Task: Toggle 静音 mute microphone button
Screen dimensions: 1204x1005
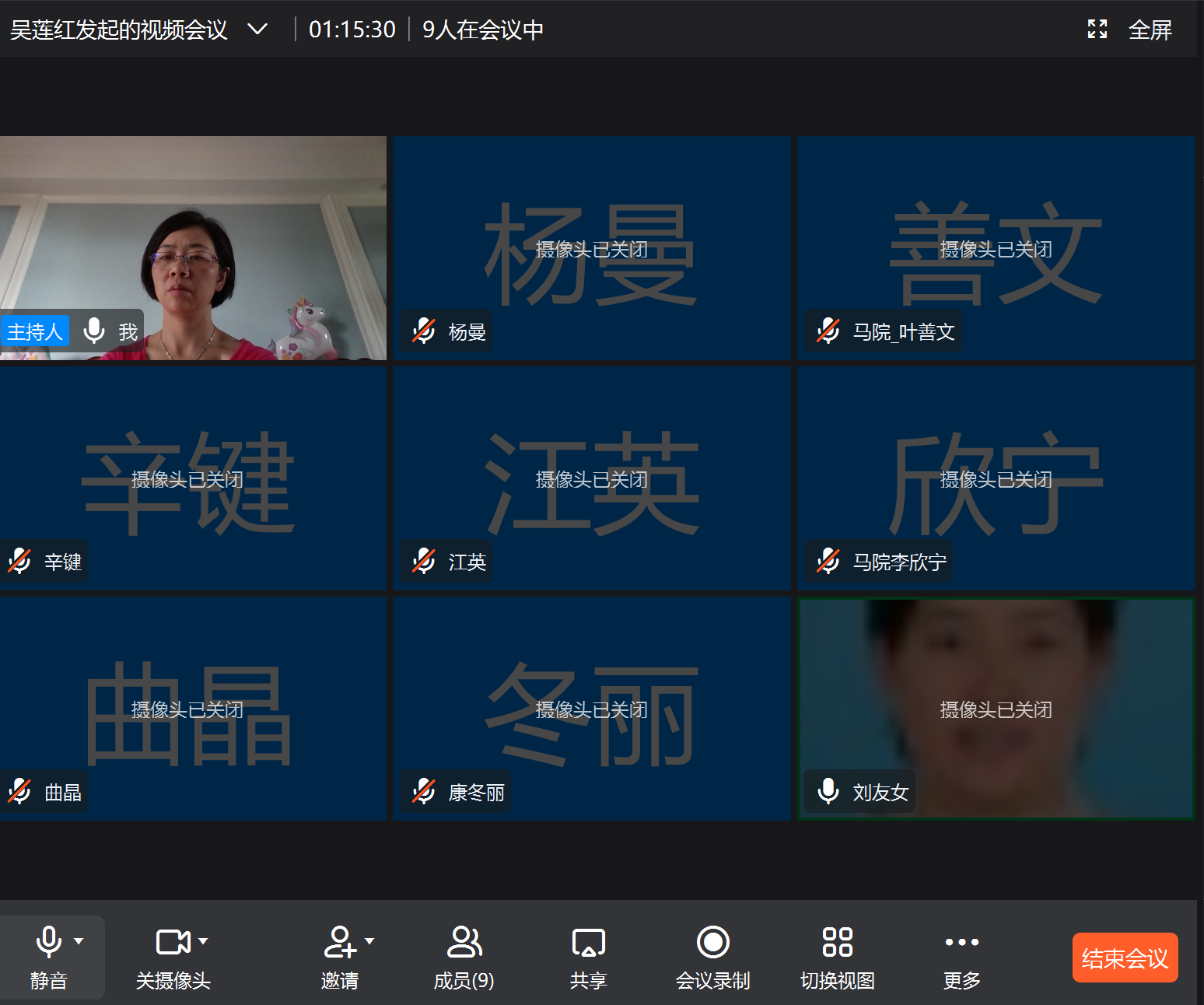Action: (x=48, y=942)
